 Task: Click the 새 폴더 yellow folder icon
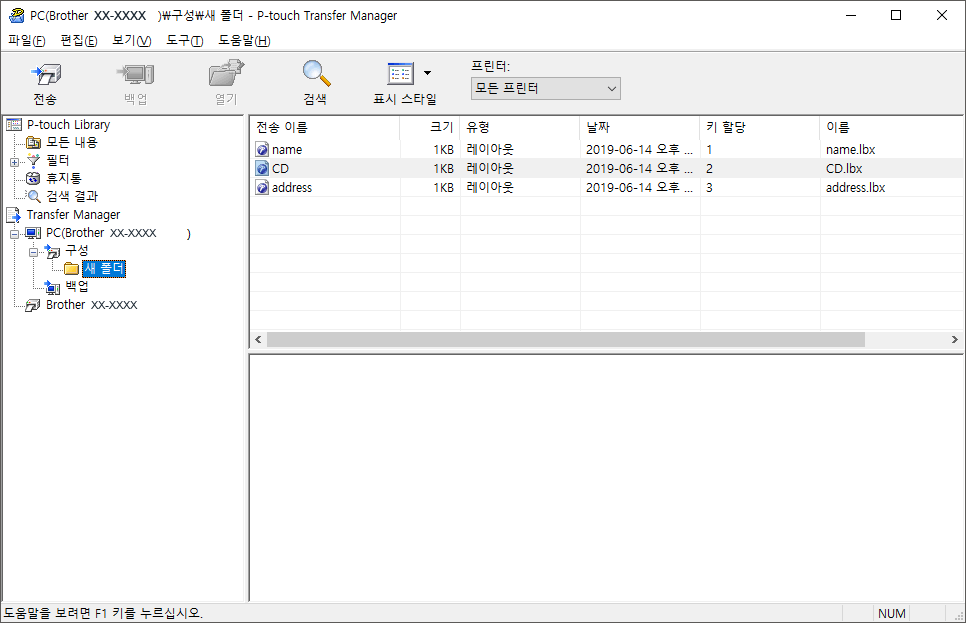point(71,269)
